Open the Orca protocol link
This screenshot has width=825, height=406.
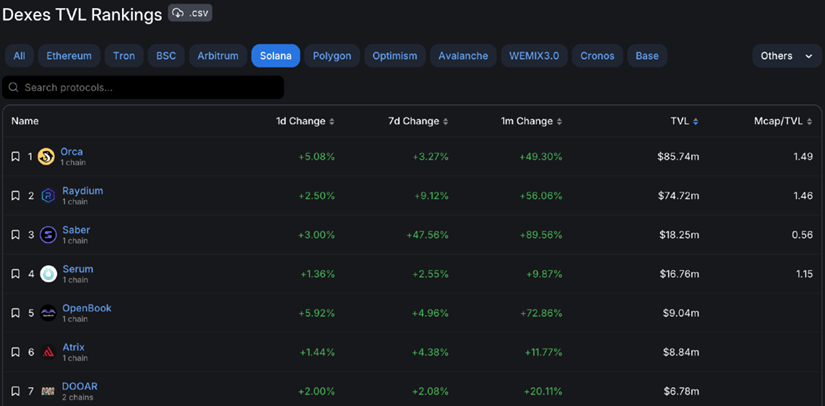[x=72, y=151]
